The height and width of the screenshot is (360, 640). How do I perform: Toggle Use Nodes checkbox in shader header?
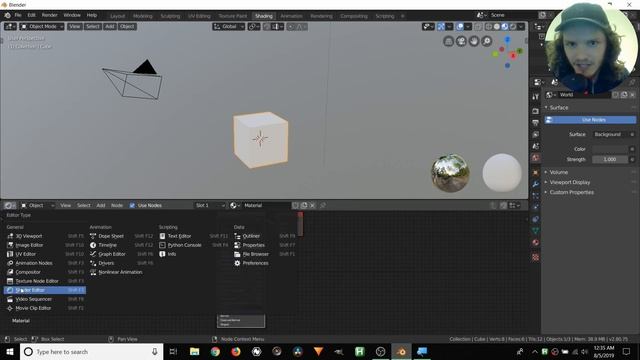pyautogui.click(x=132, y=205)
